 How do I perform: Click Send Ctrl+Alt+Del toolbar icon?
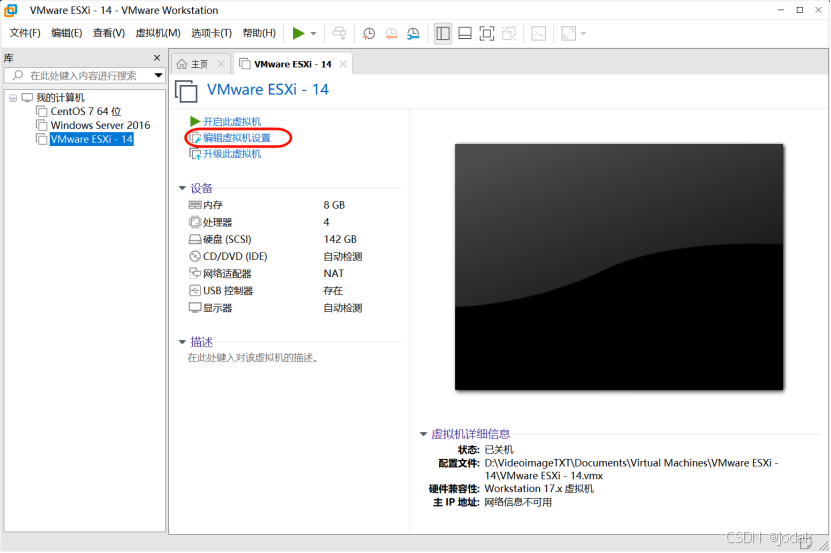coord(339,33)
